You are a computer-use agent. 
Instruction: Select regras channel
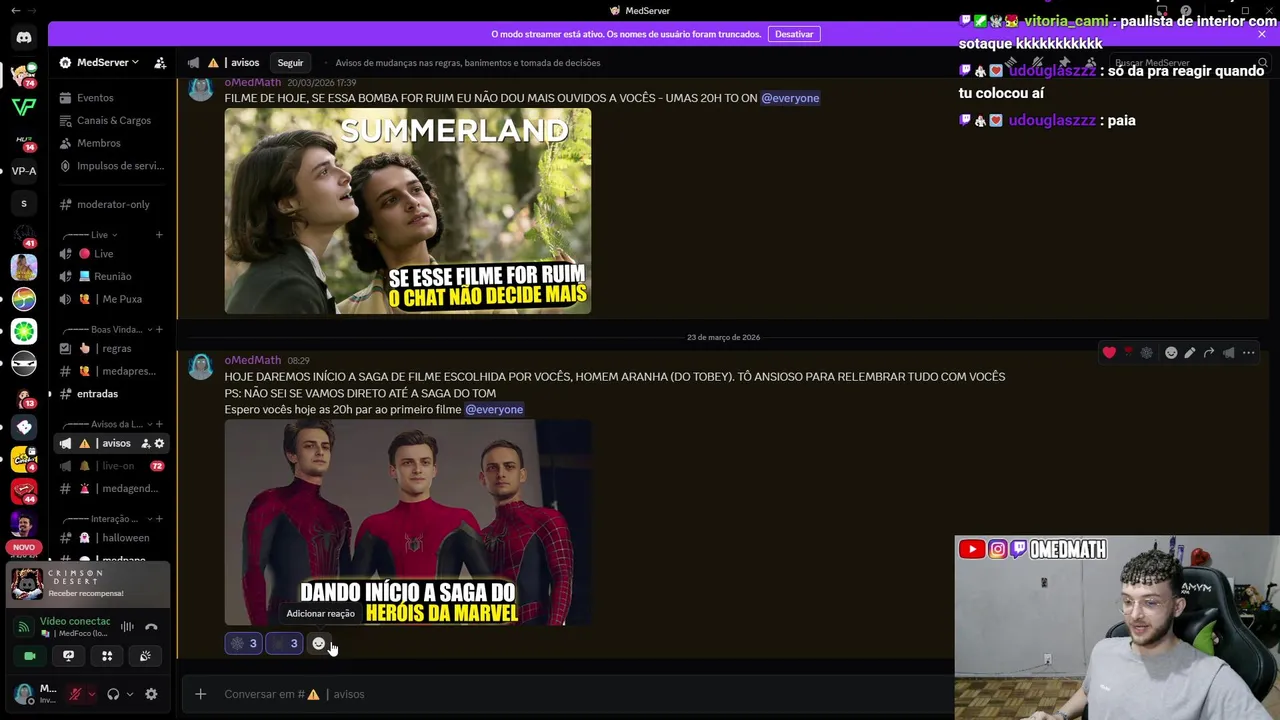point(111,348)
